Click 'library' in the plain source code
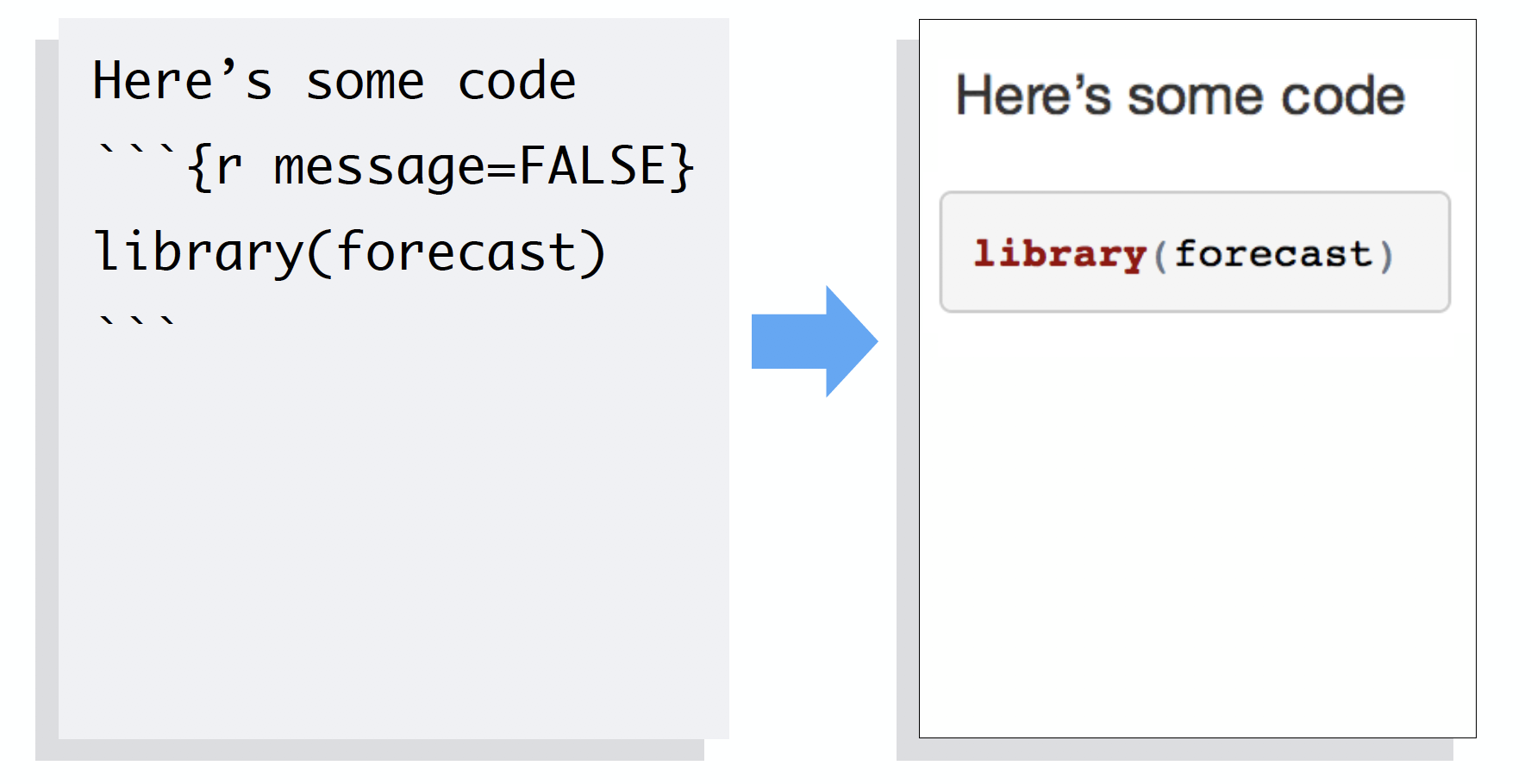This screenshot has width=1531, height=784. (x=198, y=253)
